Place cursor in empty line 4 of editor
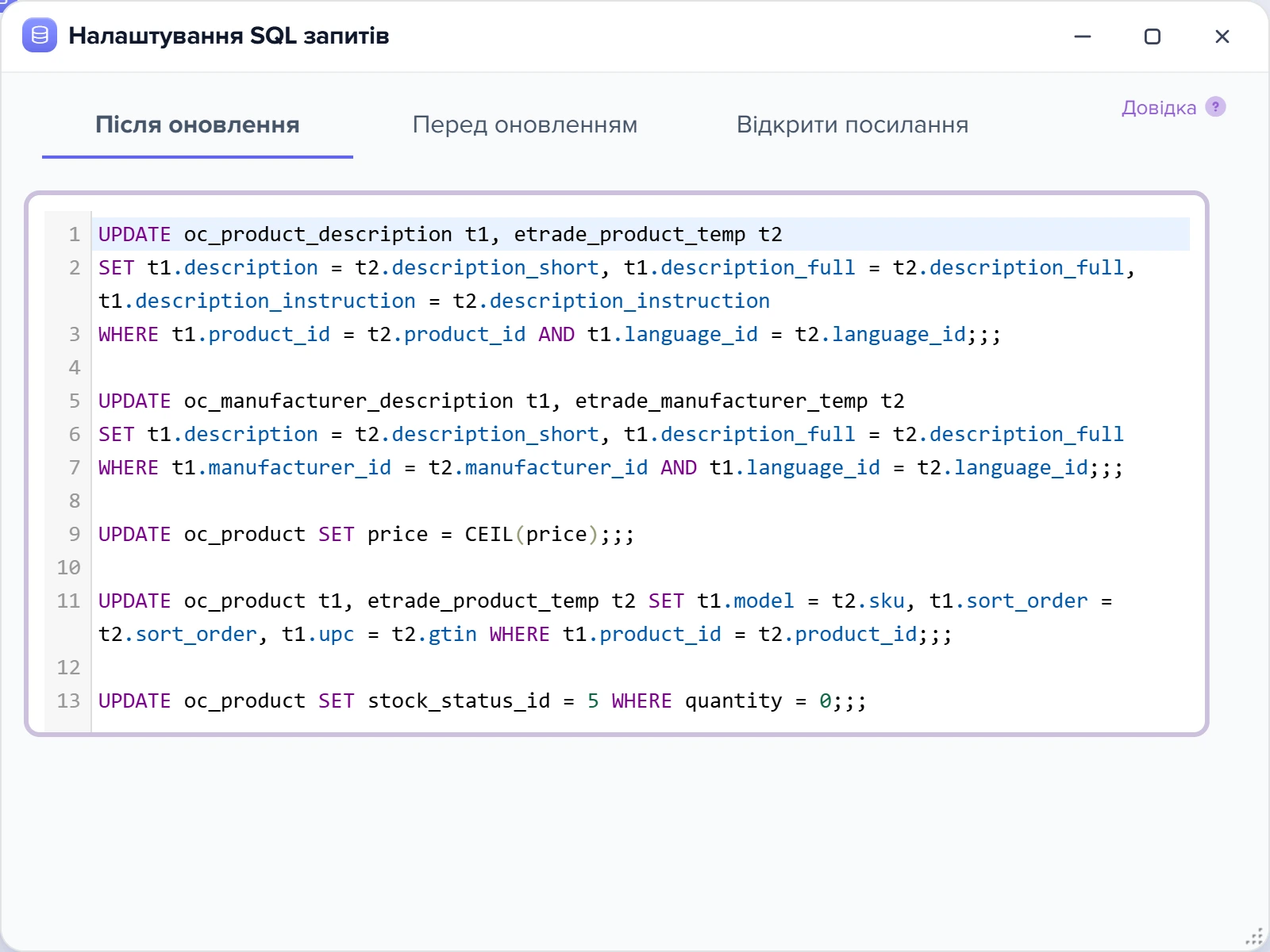 (640, 367)
